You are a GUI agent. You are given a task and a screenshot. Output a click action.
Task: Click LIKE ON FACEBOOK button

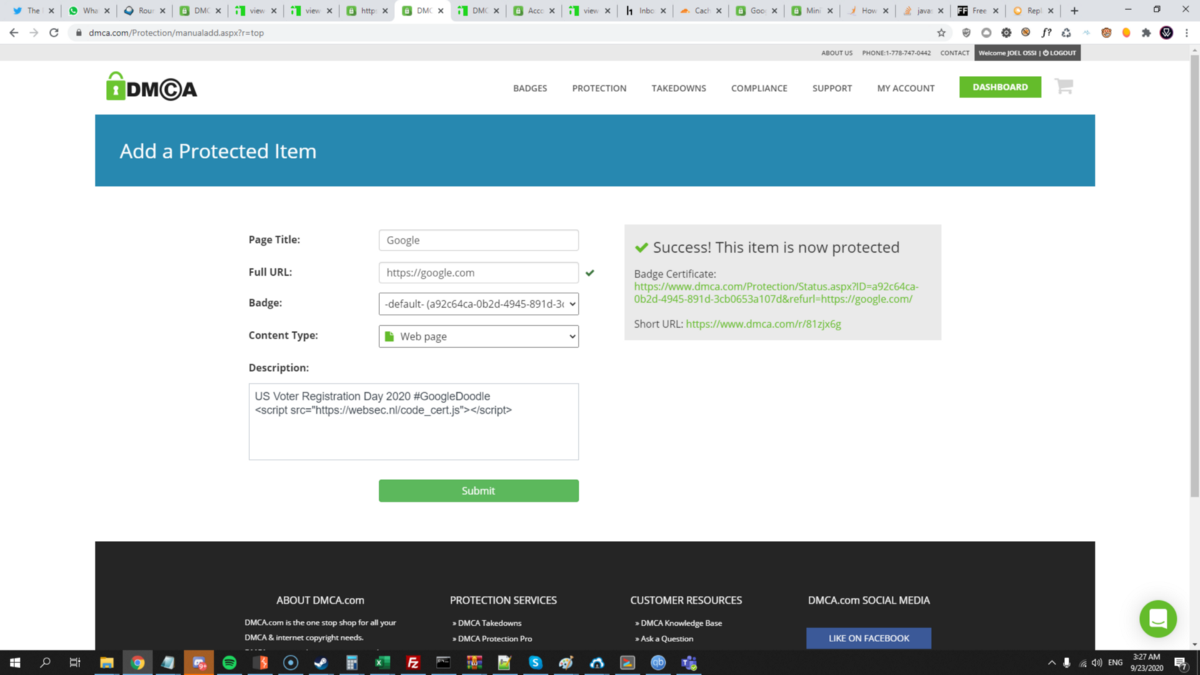coord(869,638)
